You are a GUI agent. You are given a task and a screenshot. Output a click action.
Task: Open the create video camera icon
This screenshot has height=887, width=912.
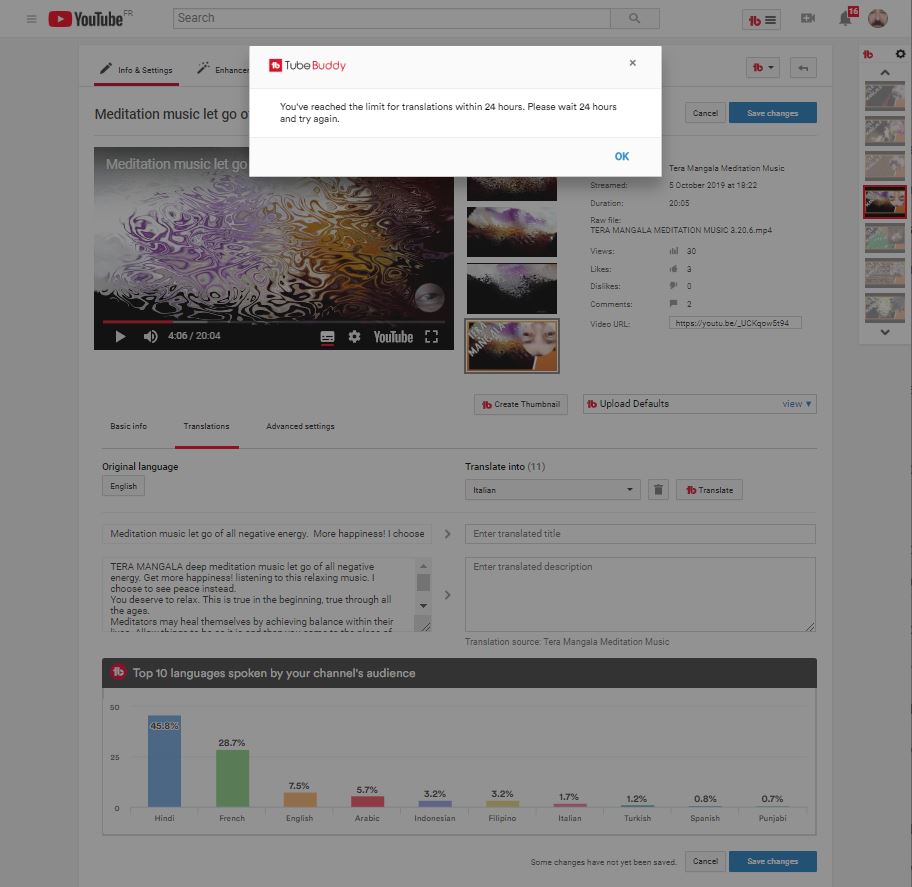coord(808,19)
